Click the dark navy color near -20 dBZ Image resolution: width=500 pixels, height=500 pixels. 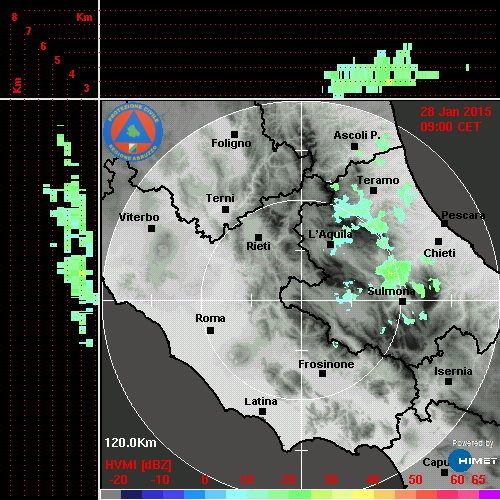(132, 494)
